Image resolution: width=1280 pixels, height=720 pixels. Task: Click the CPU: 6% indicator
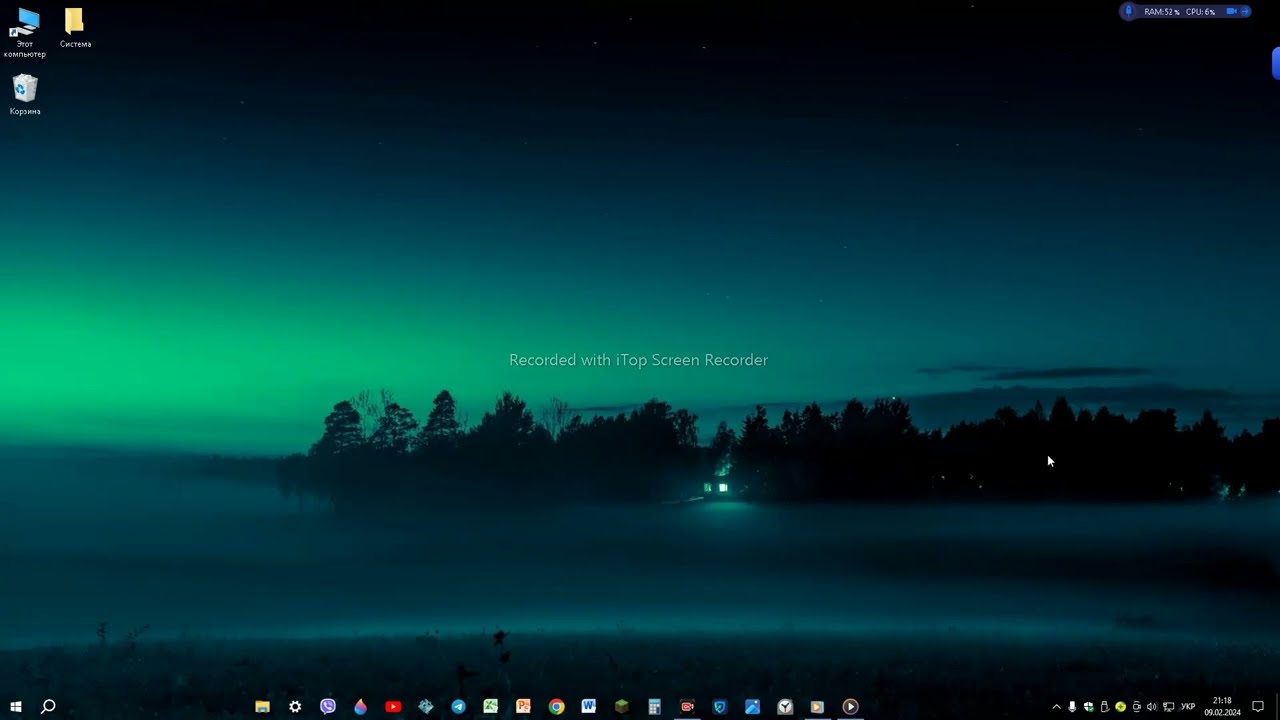(1200, 12)
